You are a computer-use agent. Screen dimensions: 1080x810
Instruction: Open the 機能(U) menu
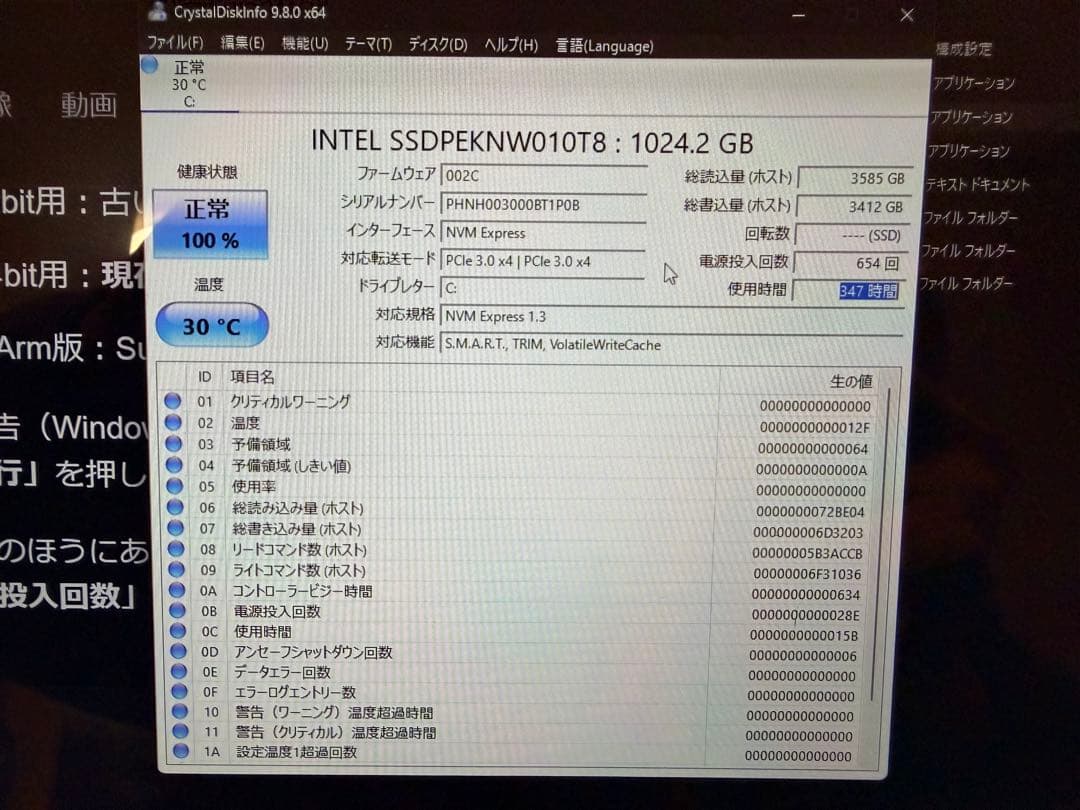304,43
